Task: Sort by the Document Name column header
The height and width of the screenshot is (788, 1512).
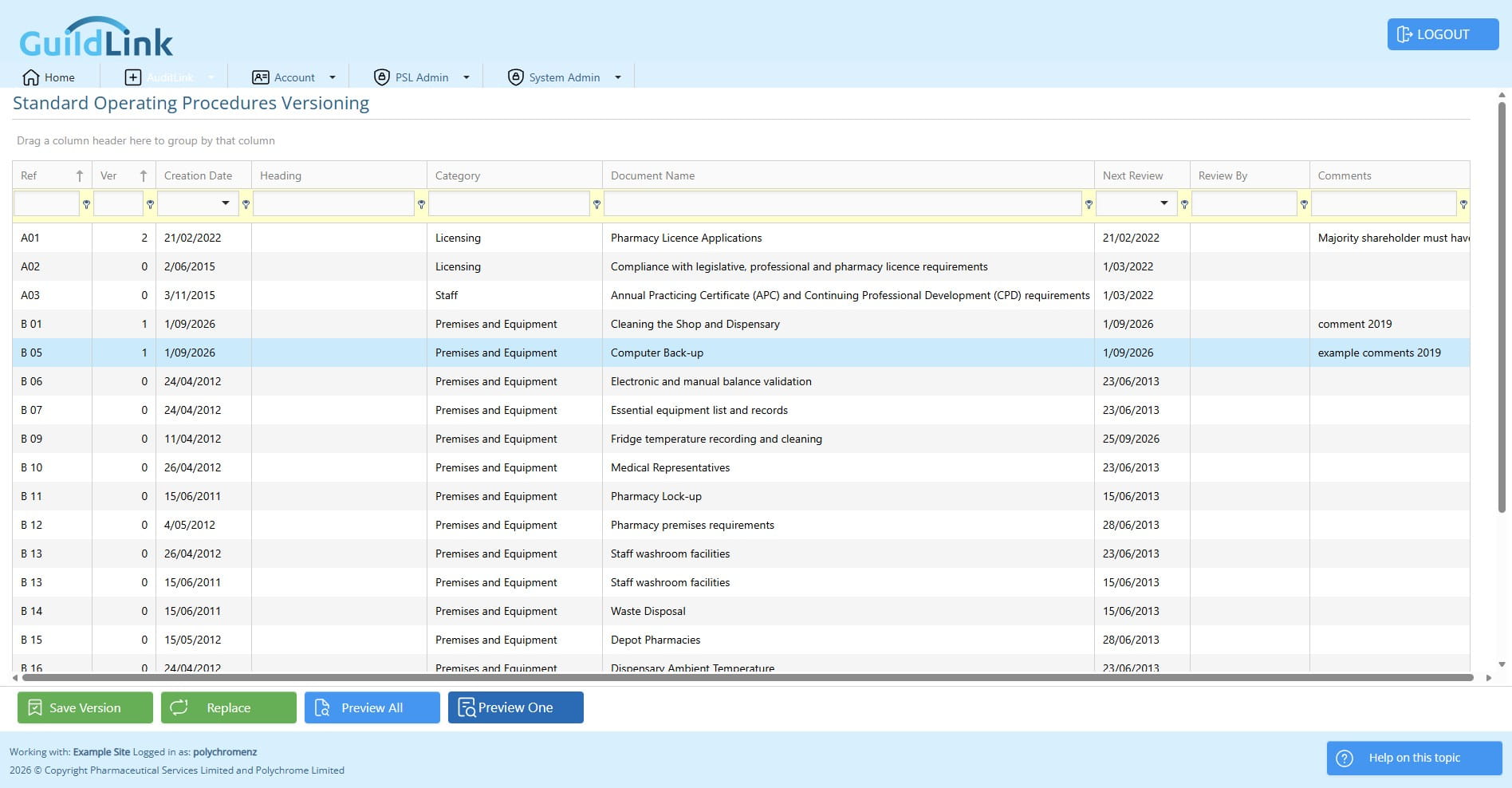Action: click(x=849, y=175)
